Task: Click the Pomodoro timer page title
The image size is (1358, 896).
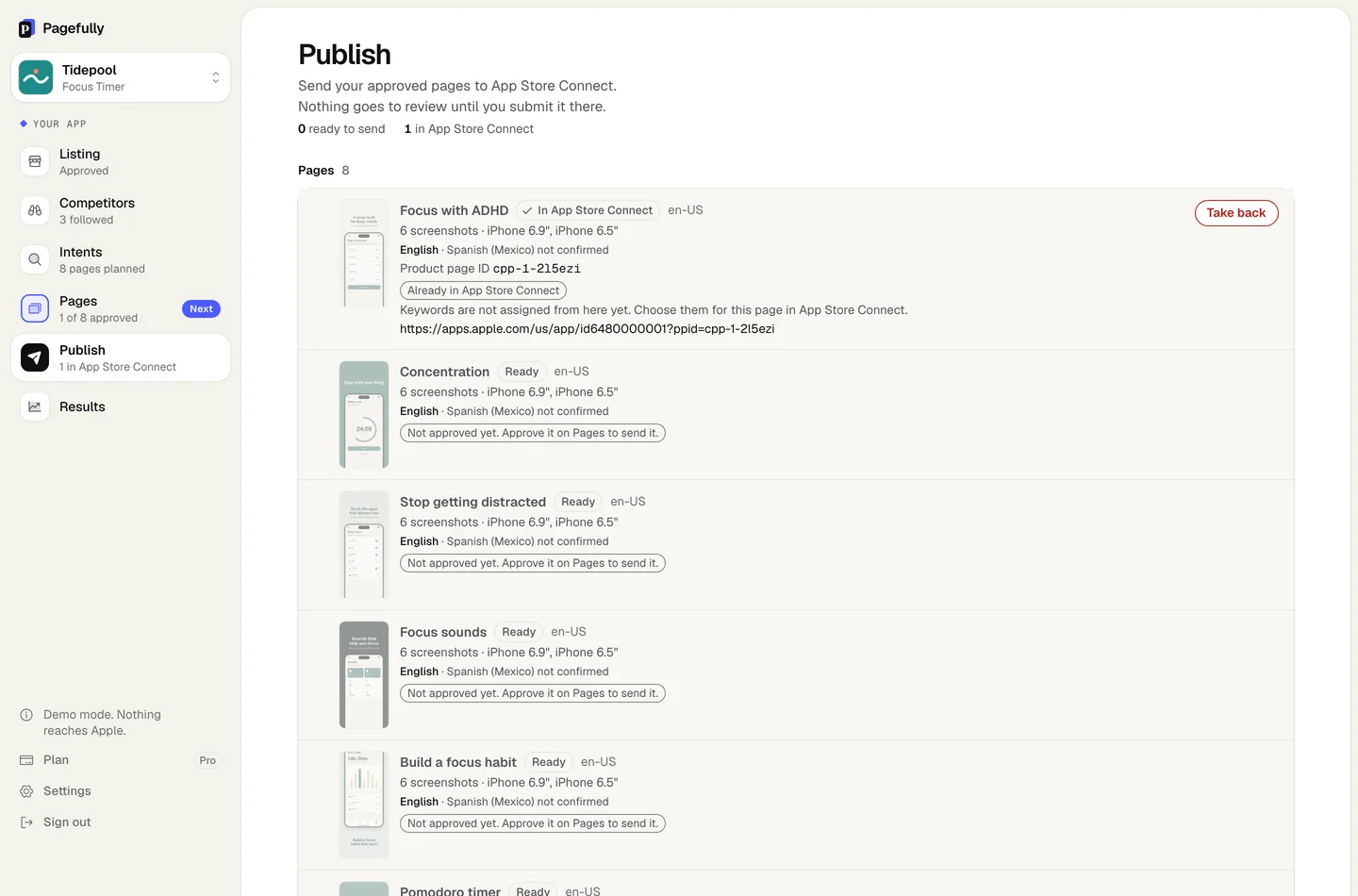Action: [450, 890]
